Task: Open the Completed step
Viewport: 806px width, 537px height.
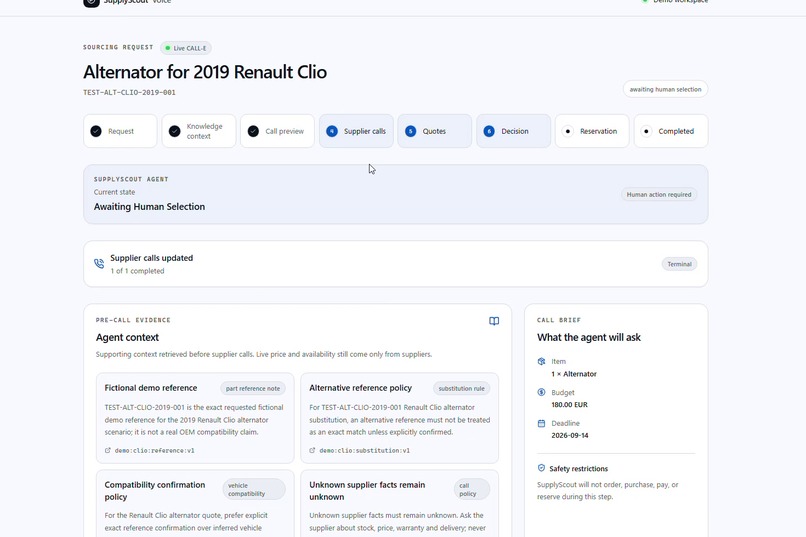Action: tap(671, 131)
